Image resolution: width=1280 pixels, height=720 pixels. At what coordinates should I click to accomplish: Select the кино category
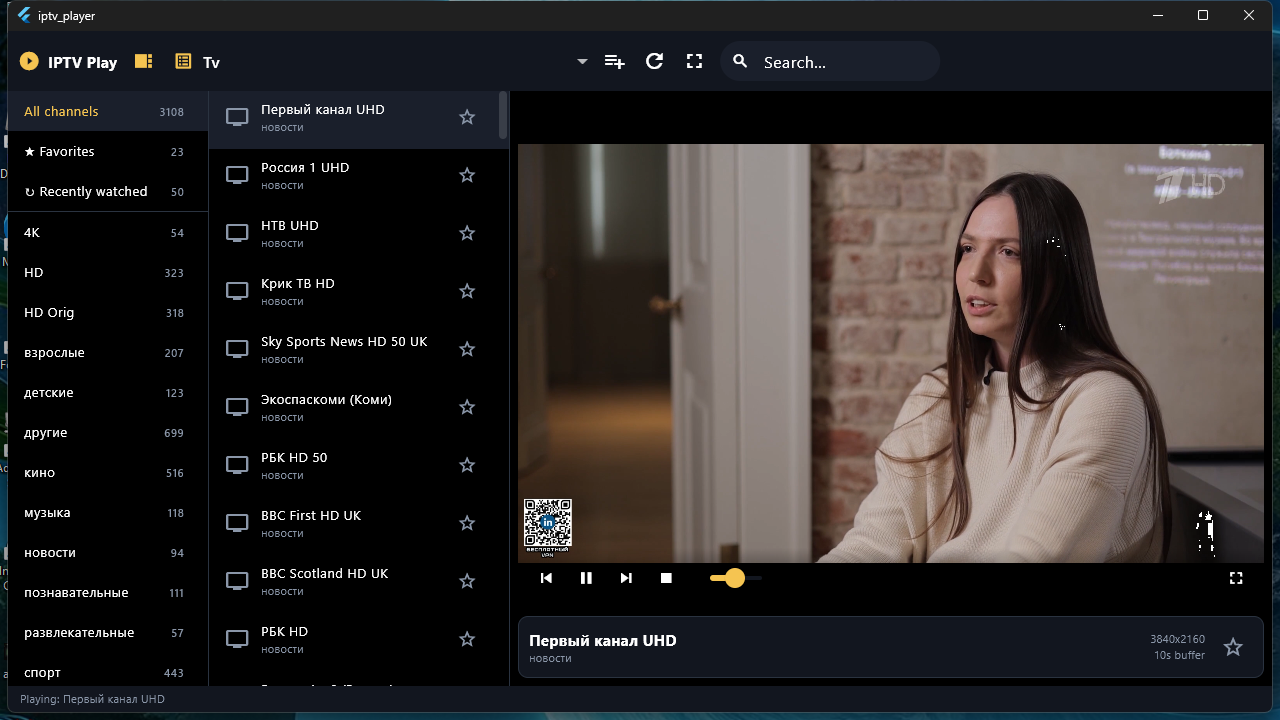pyautogui.click(x=108, y=472)
